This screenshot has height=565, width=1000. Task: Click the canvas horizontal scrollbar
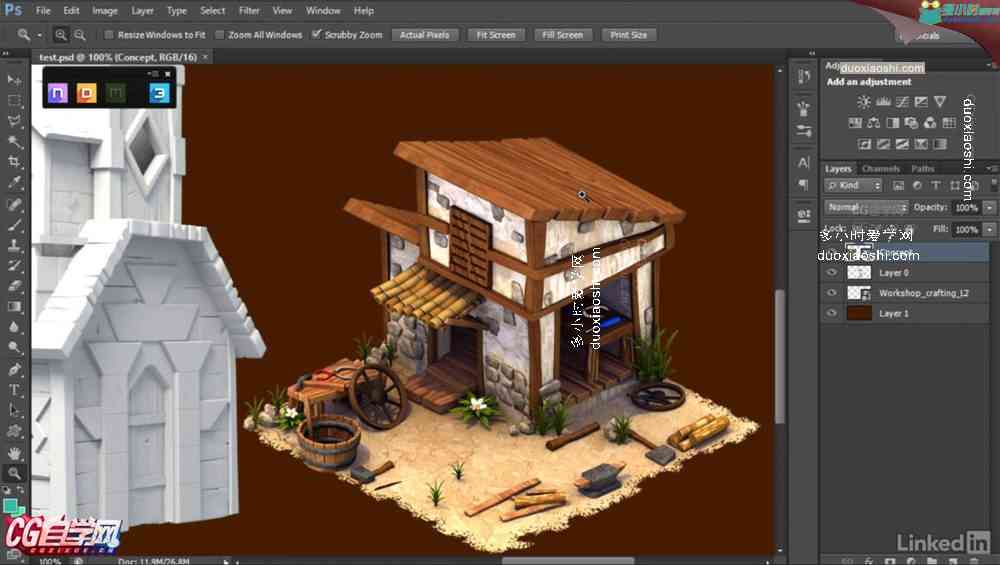[568, 561]
